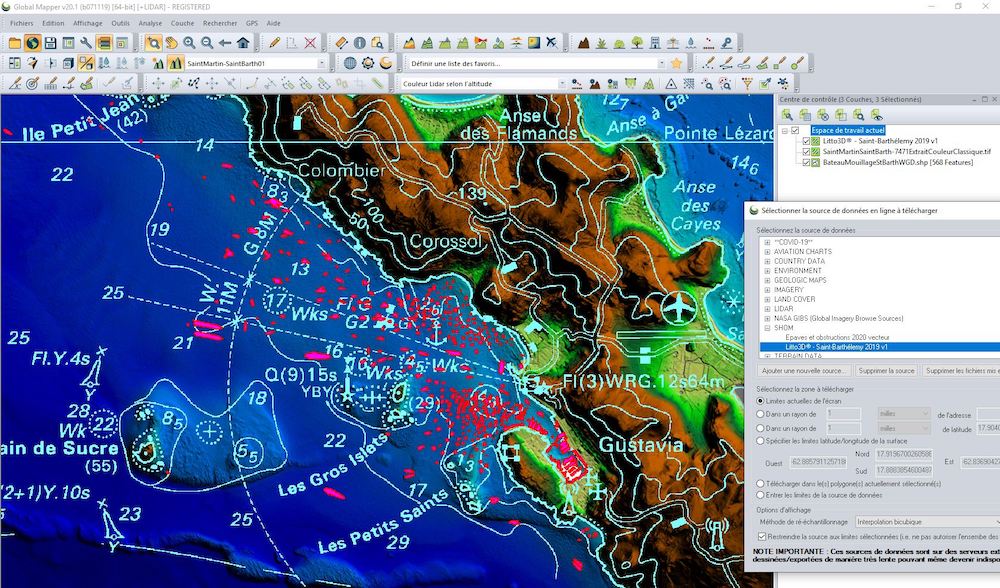Click the building icon in the analysis toolbar

click(655, 43)
